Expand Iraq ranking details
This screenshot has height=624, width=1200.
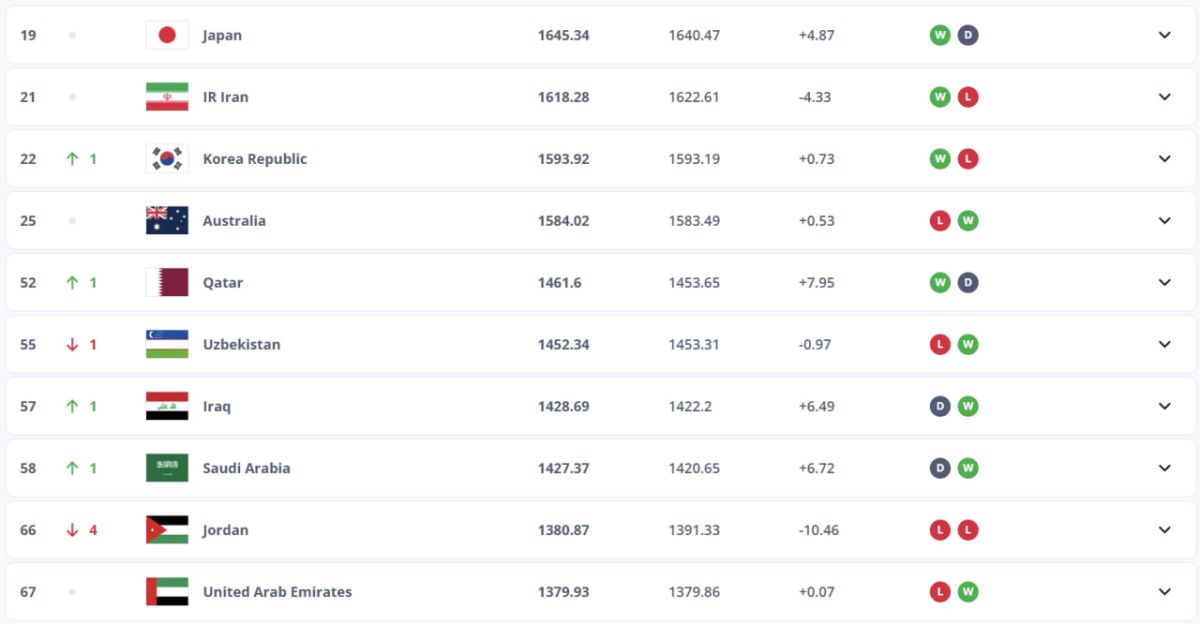pos(1164,406)
